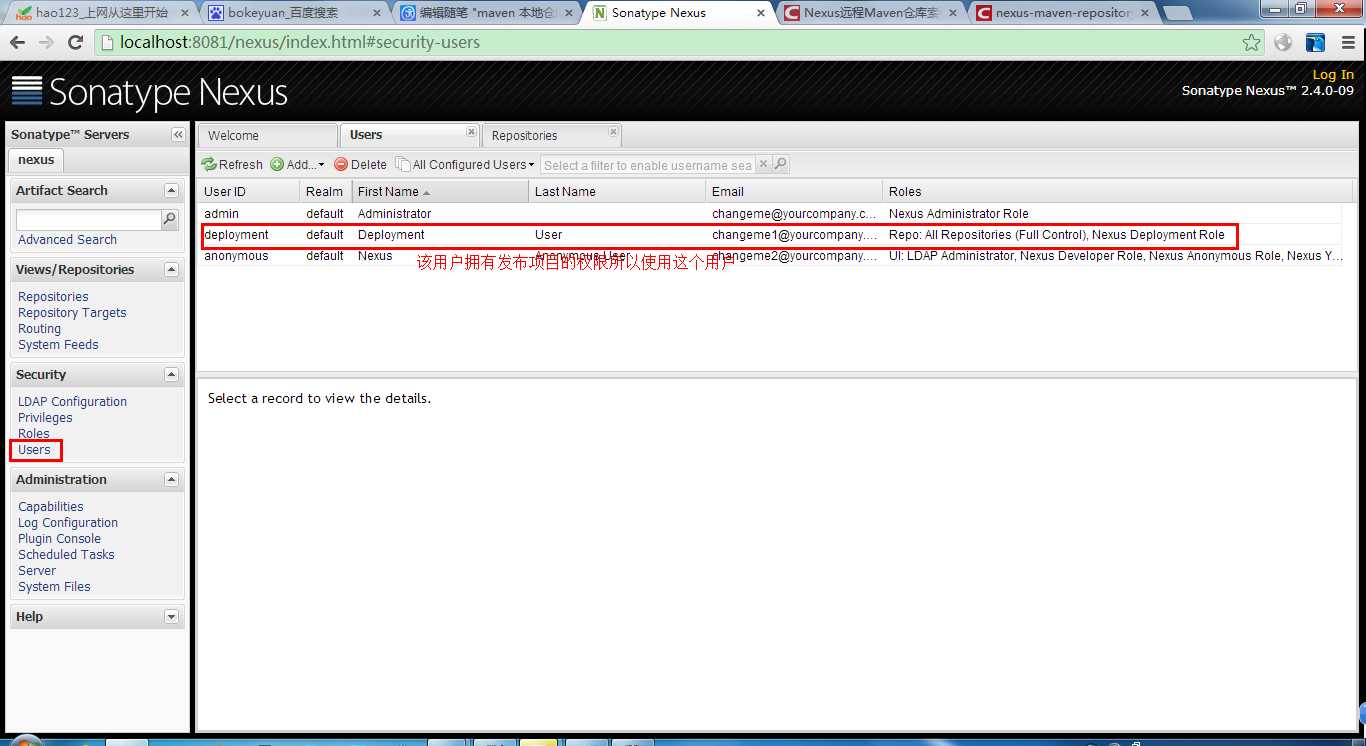The width and height of the screenshot is (1366, 746).
Task: Sort by the User ID column header
Action: pyautogui.click(x=249, y=191)
